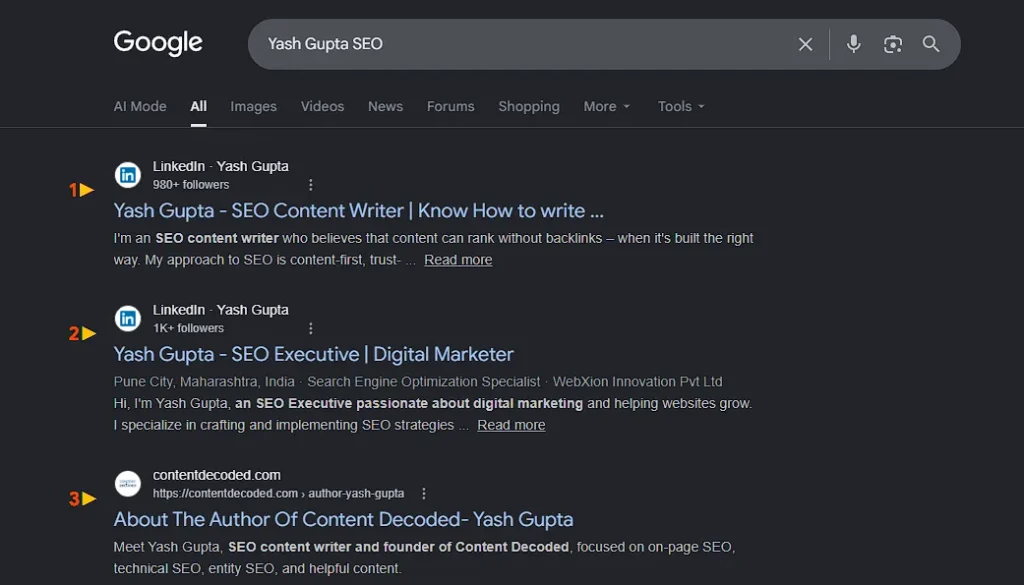Click 'contentdecoded.com' site name

click(217, 475)
